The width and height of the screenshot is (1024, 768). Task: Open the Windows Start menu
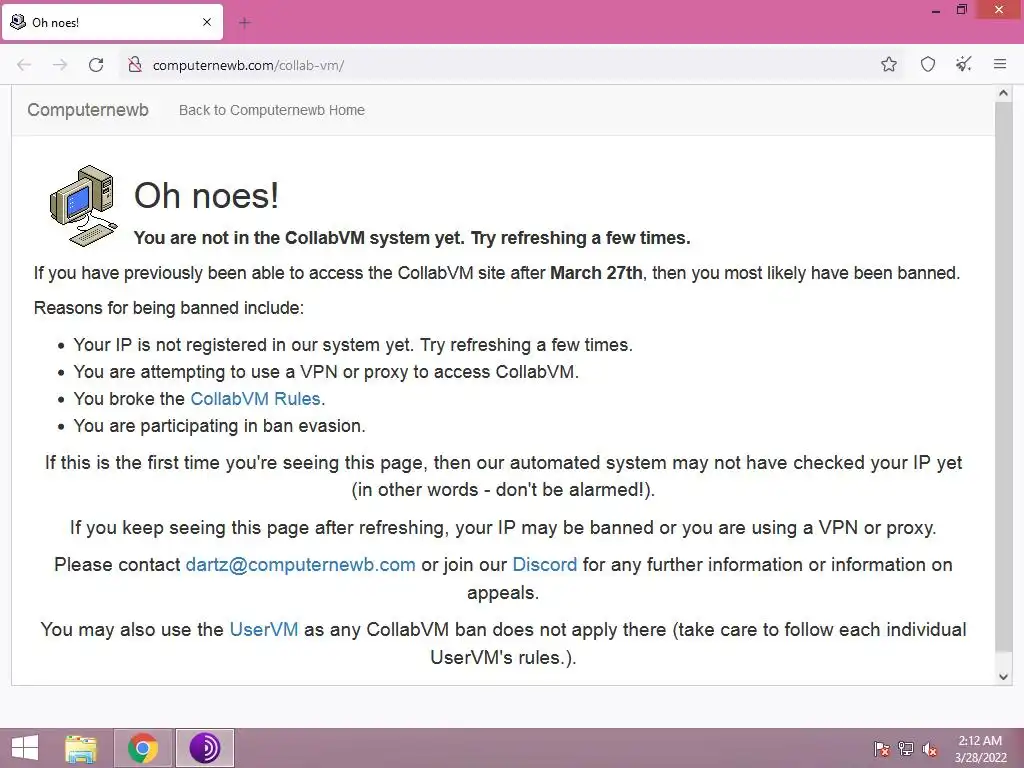pos(25,748)
